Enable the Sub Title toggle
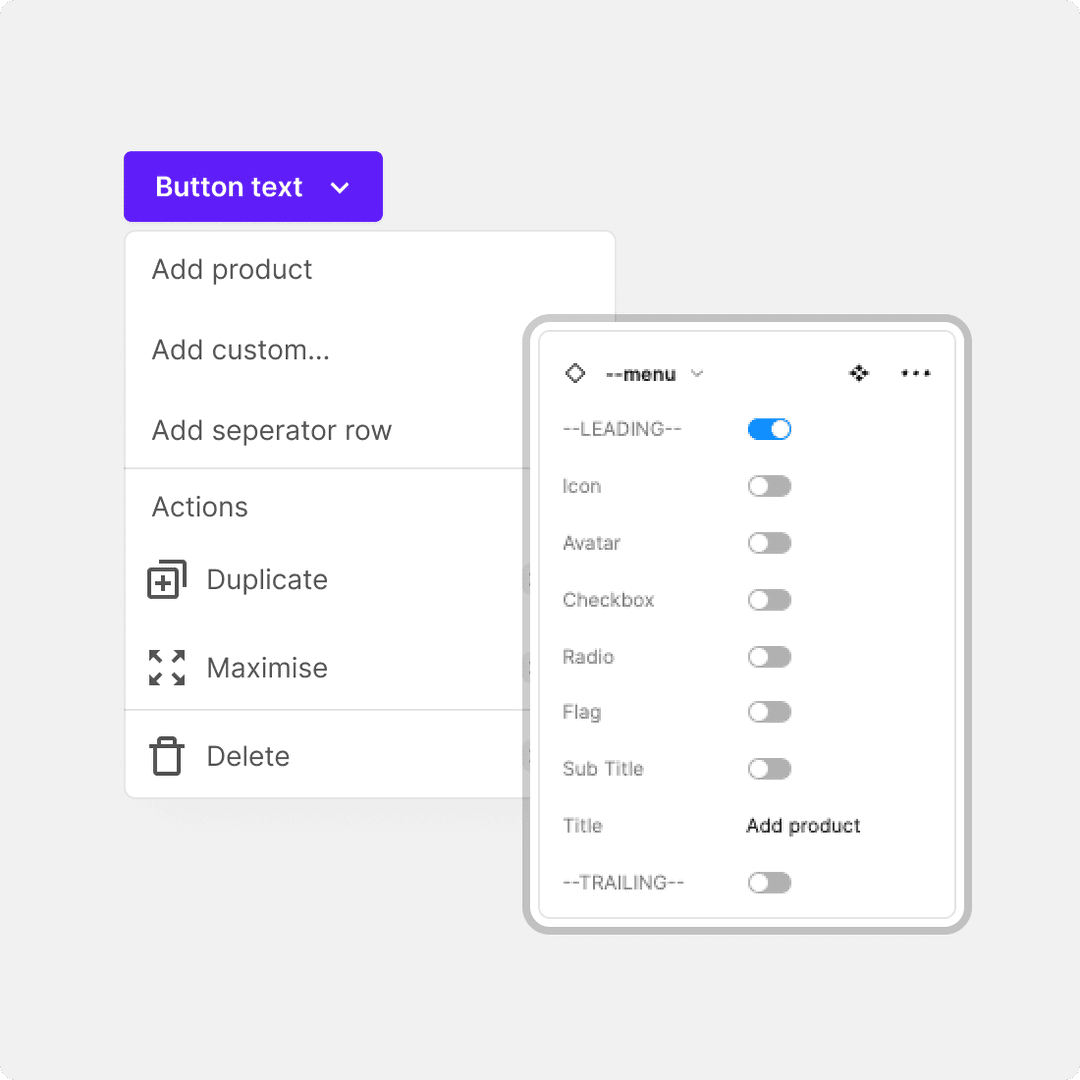 (769, 769)
